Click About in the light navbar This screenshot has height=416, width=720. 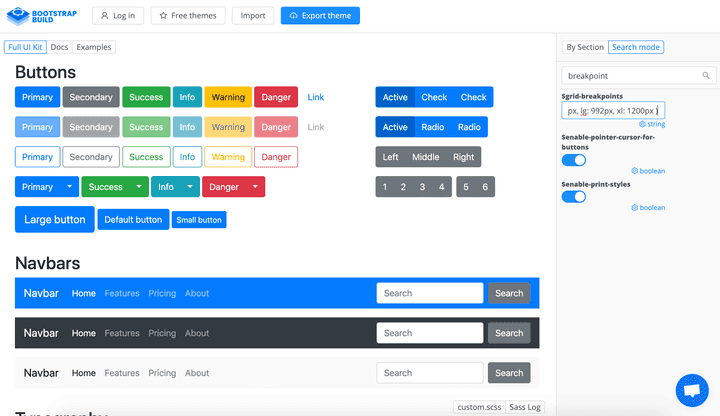[197, 373]
